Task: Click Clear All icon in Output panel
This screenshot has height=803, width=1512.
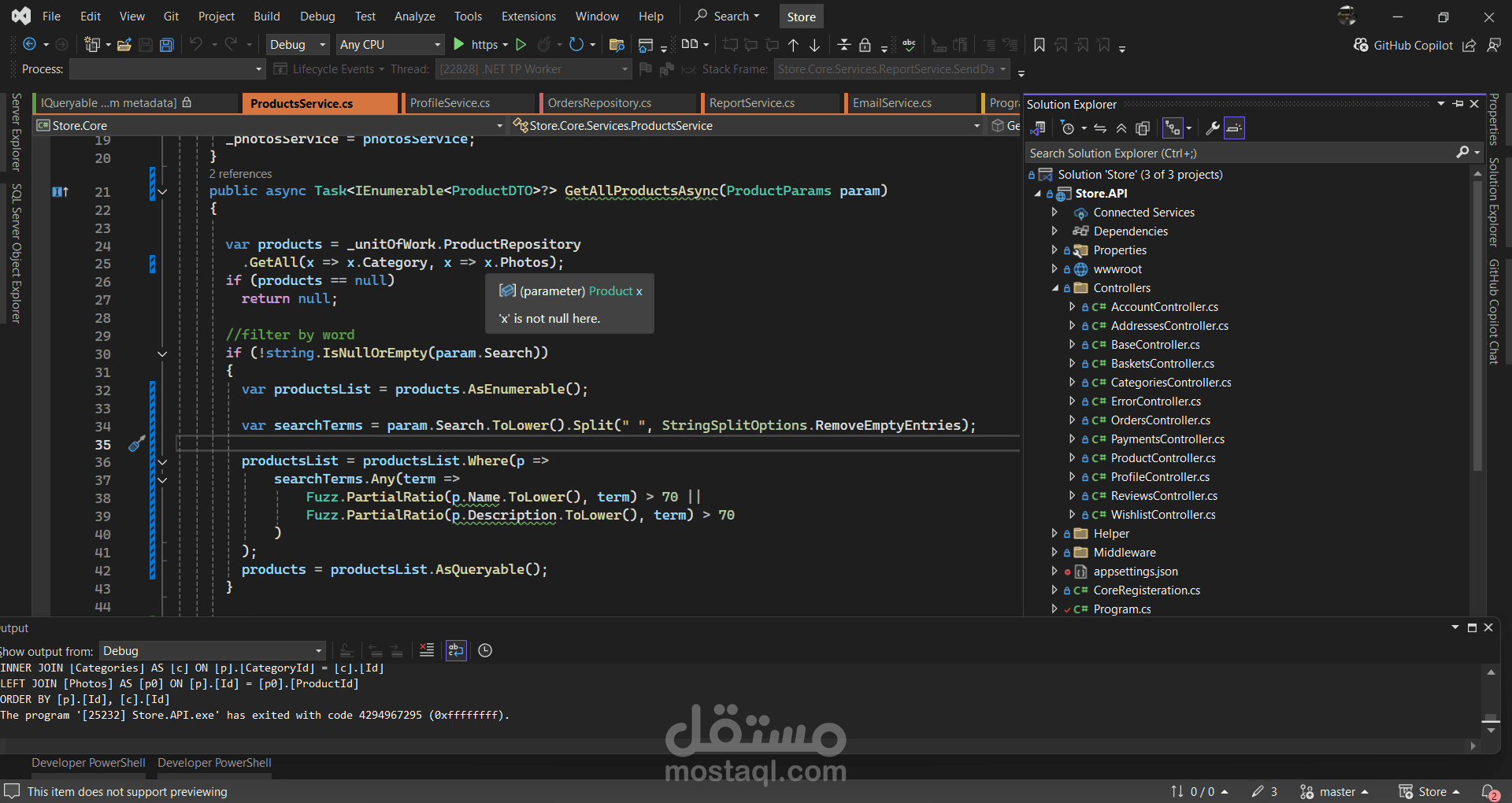Action: (x=427, y=650)
